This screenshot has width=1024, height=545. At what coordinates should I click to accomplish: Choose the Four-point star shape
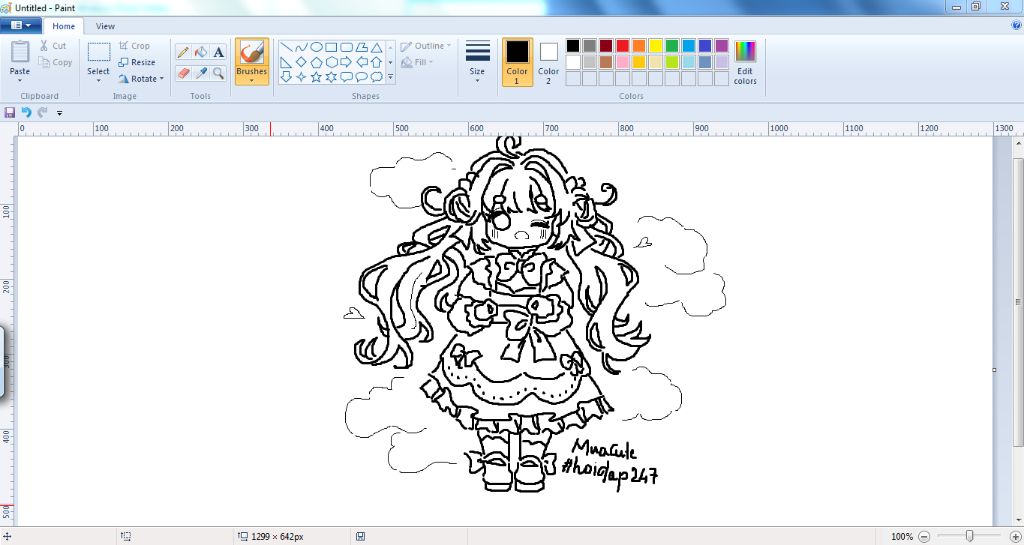pos(301,77)
